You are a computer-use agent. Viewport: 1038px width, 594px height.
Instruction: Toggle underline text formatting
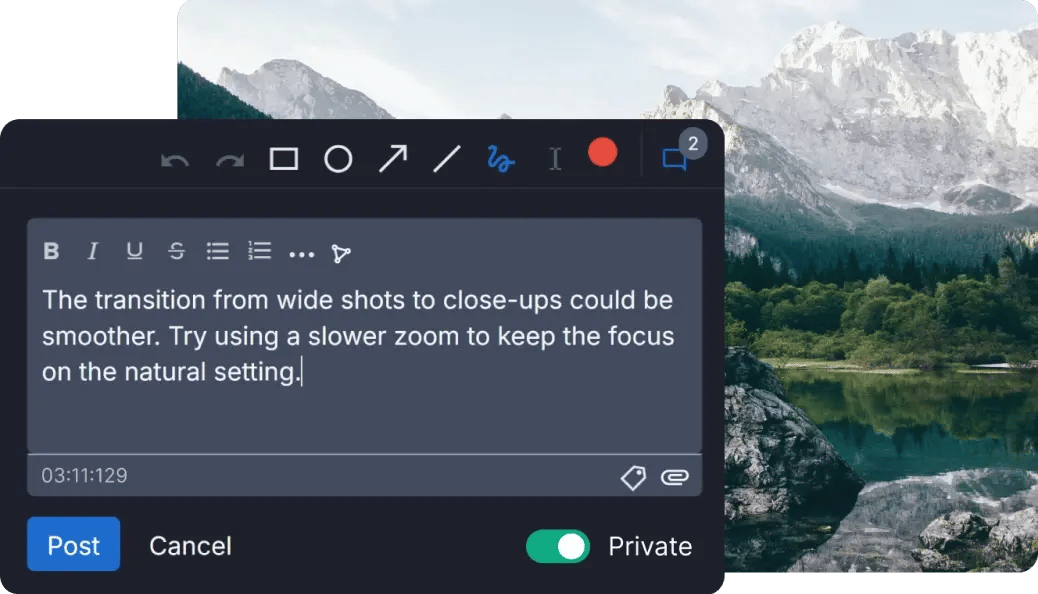(x=134, y=252)
